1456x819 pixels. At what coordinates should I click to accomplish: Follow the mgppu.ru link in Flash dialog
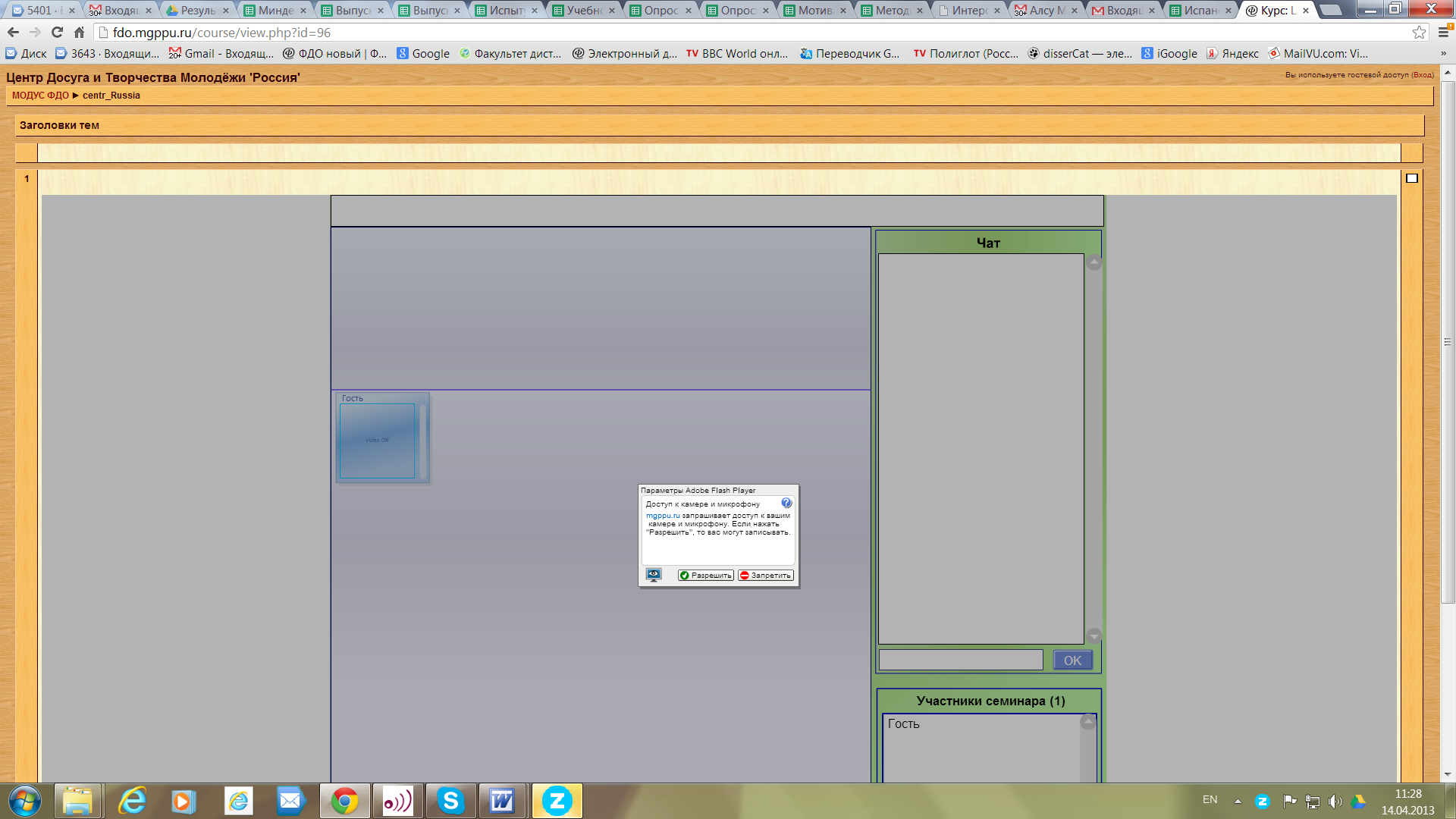click(x=663, y=516)
